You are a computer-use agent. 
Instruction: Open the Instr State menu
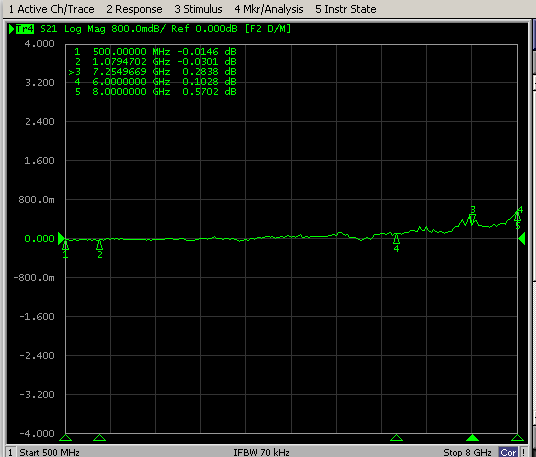coord(346,9)
